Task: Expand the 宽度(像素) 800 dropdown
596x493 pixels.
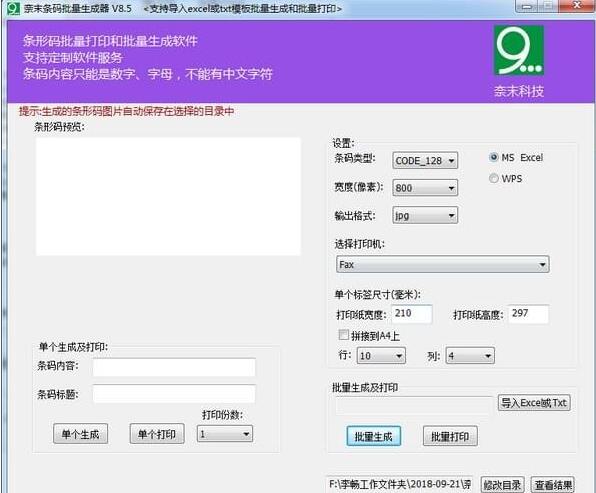Action: 425,188
